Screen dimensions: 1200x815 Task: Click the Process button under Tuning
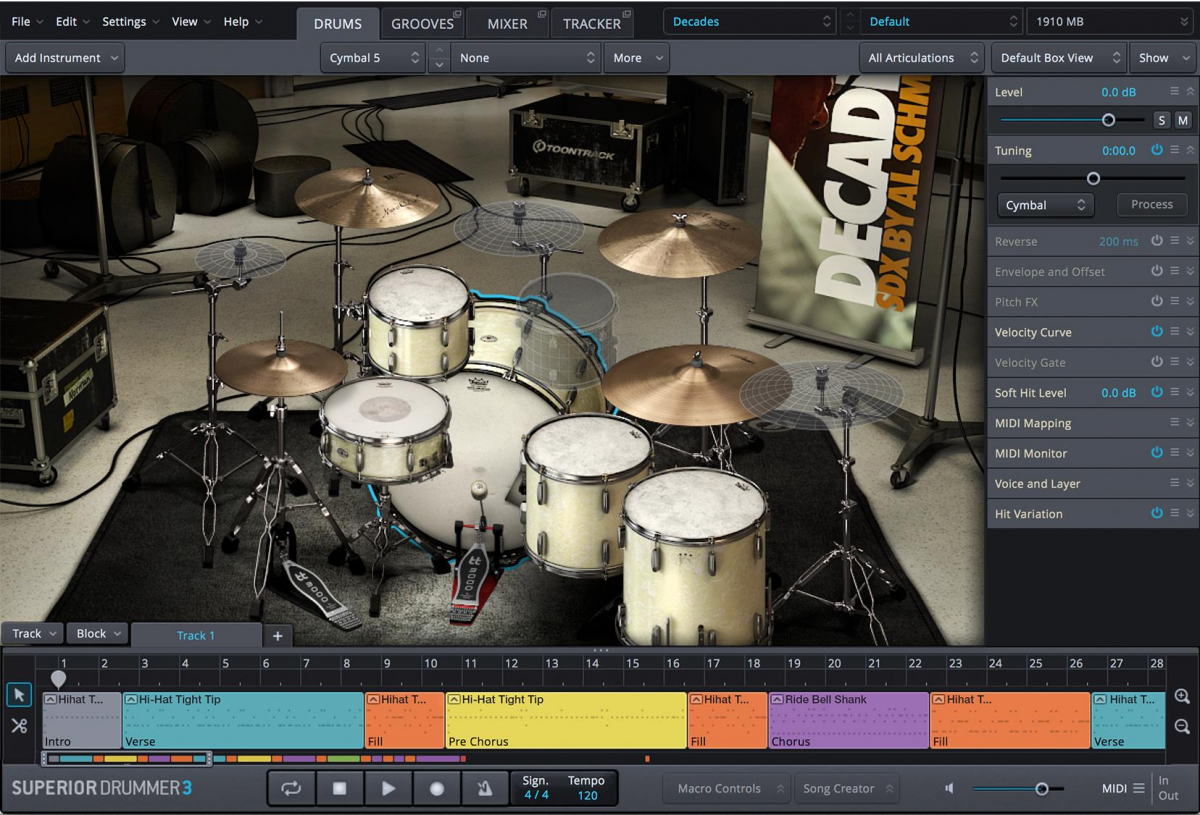(1151, 205)
